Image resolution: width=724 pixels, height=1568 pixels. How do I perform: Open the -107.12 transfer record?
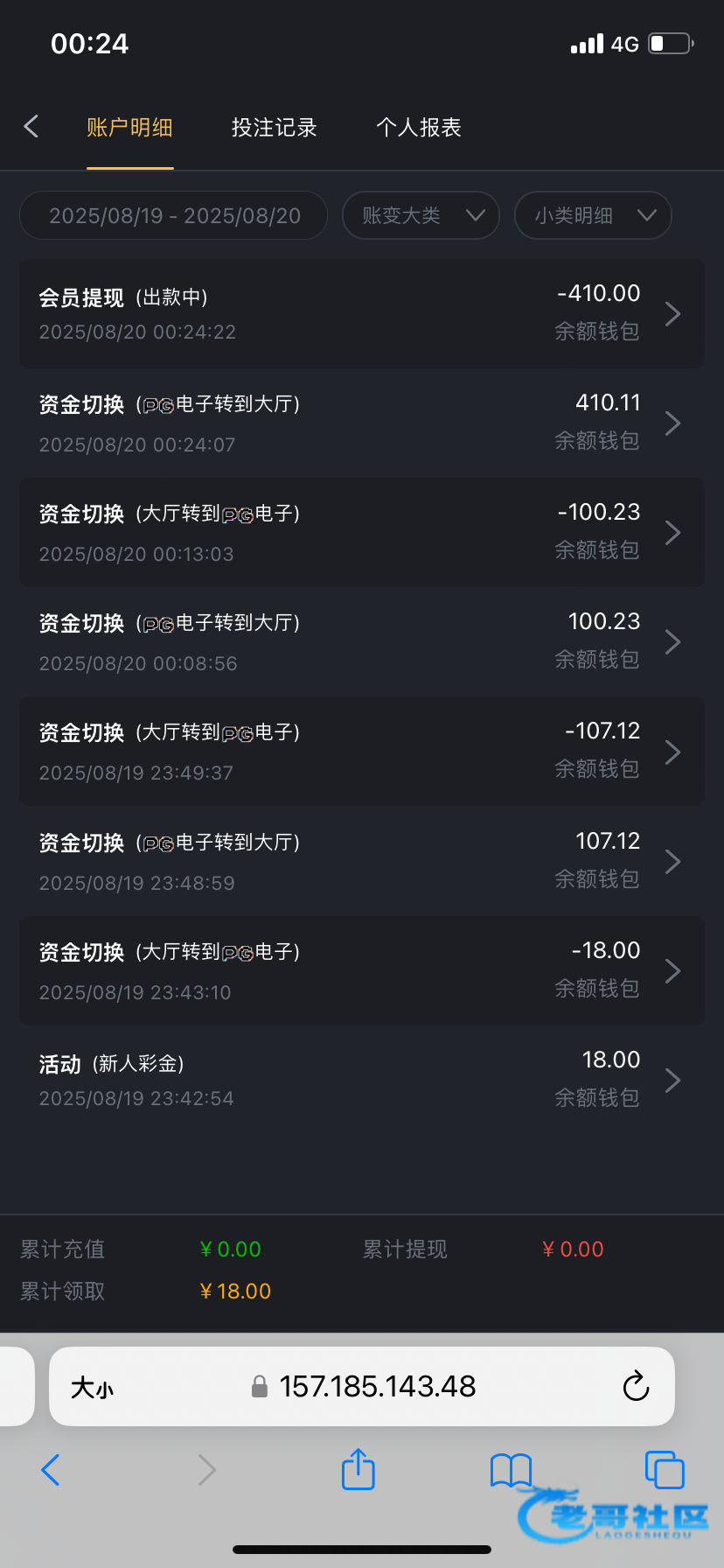pyautogui.click(x=362, y=751)
